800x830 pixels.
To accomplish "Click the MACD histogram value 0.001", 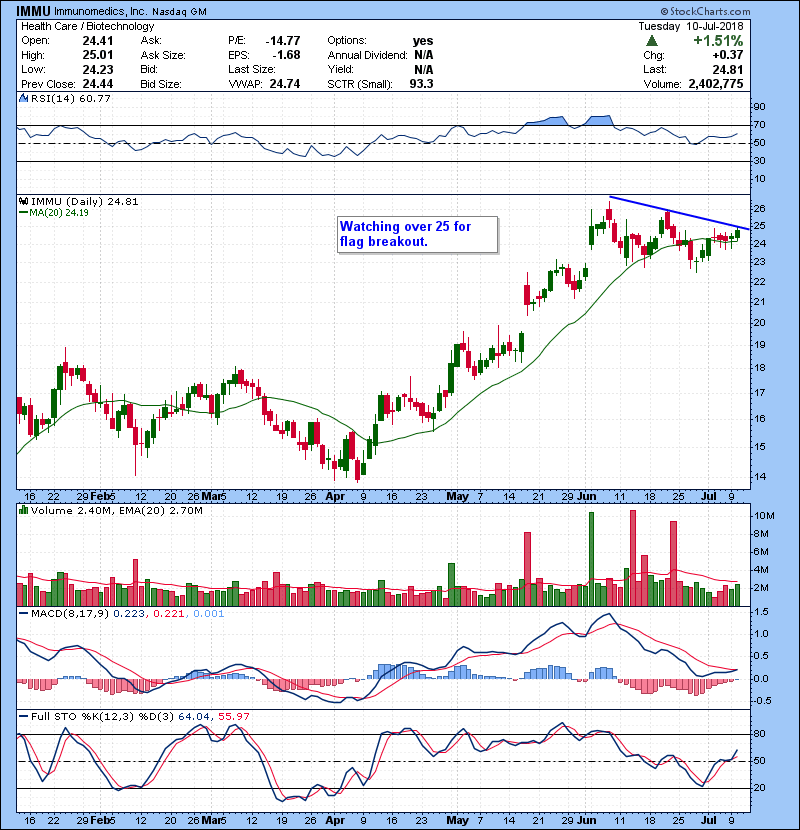I will [208, 614].
